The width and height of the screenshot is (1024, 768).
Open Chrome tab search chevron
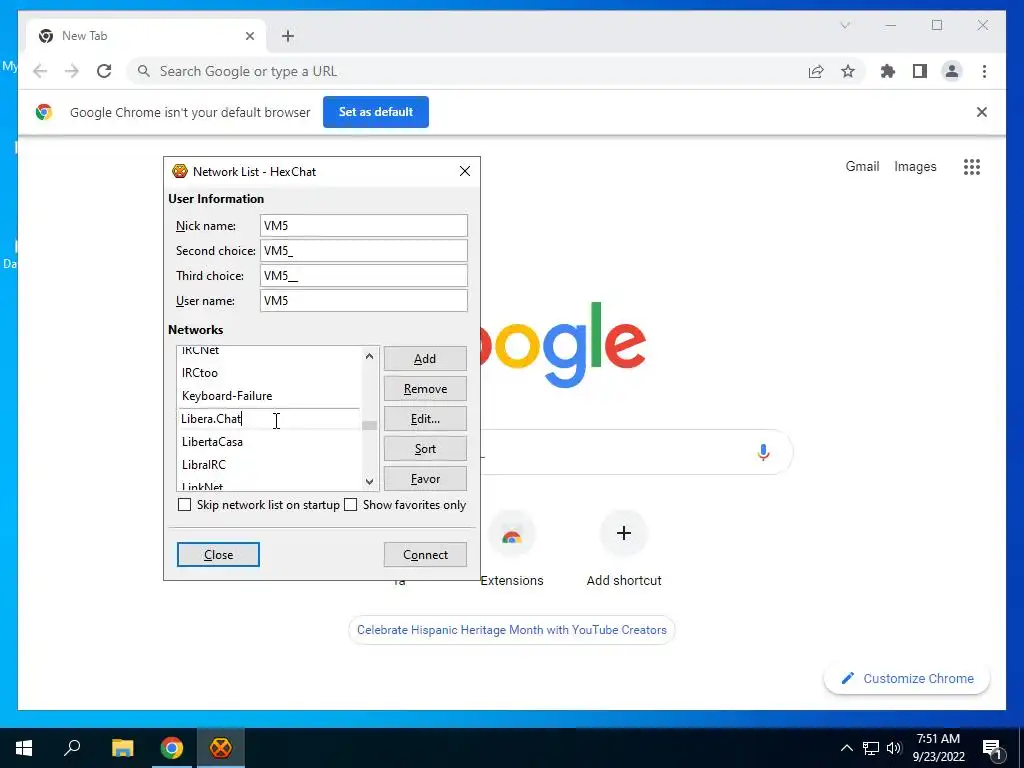845,25
